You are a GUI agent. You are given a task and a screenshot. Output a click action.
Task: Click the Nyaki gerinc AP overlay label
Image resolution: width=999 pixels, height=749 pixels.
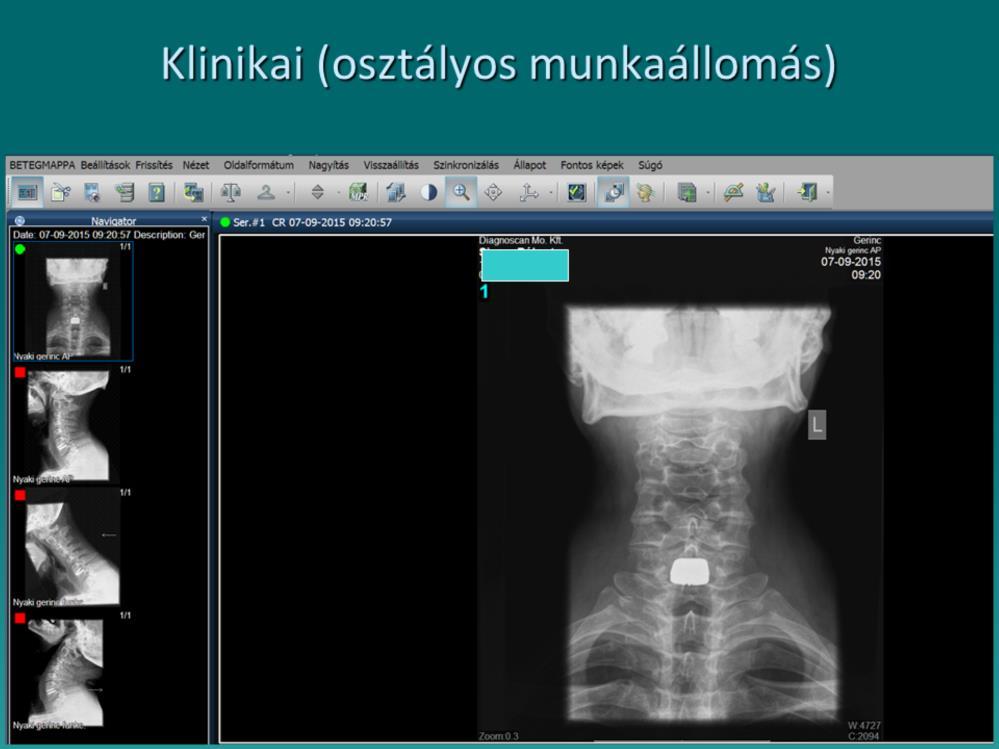click(x=853, y=251)
